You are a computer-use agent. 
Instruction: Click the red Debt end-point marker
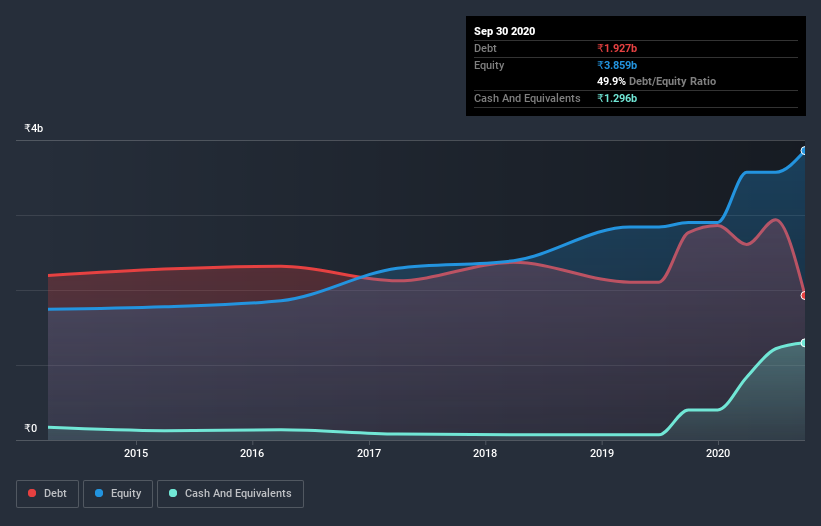coord(804,296)
